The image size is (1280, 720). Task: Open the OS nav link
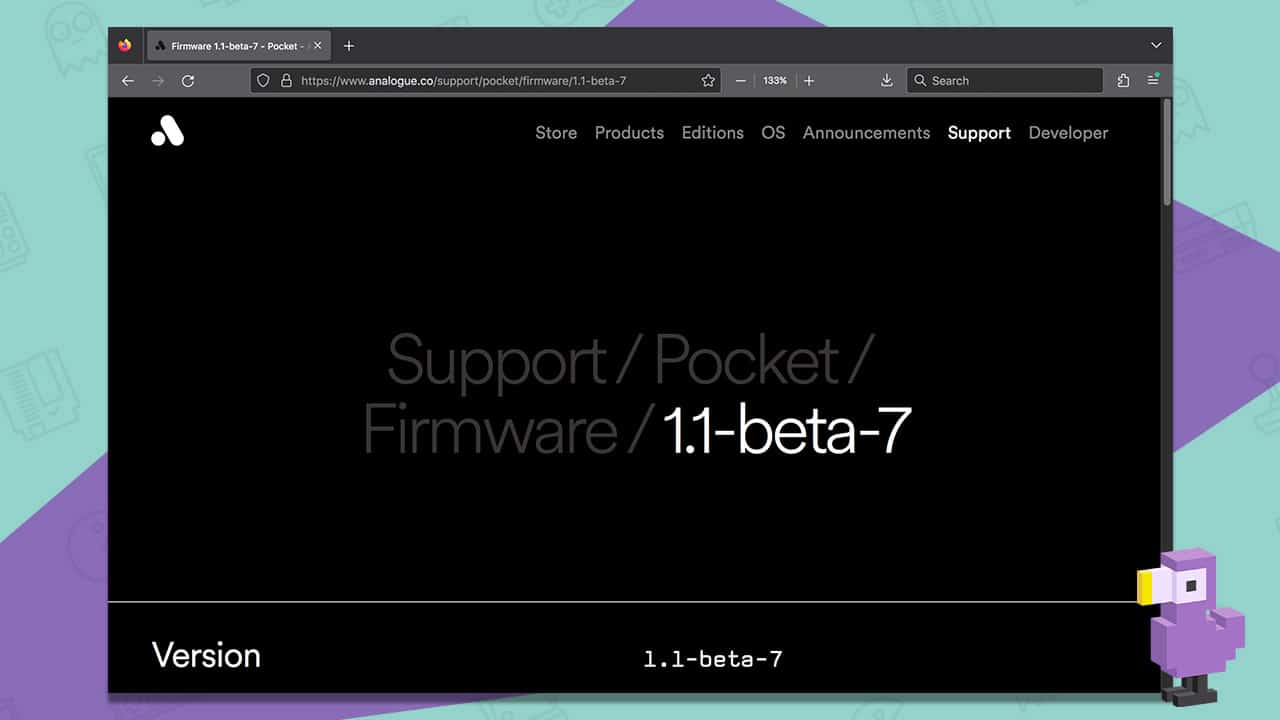773,133
